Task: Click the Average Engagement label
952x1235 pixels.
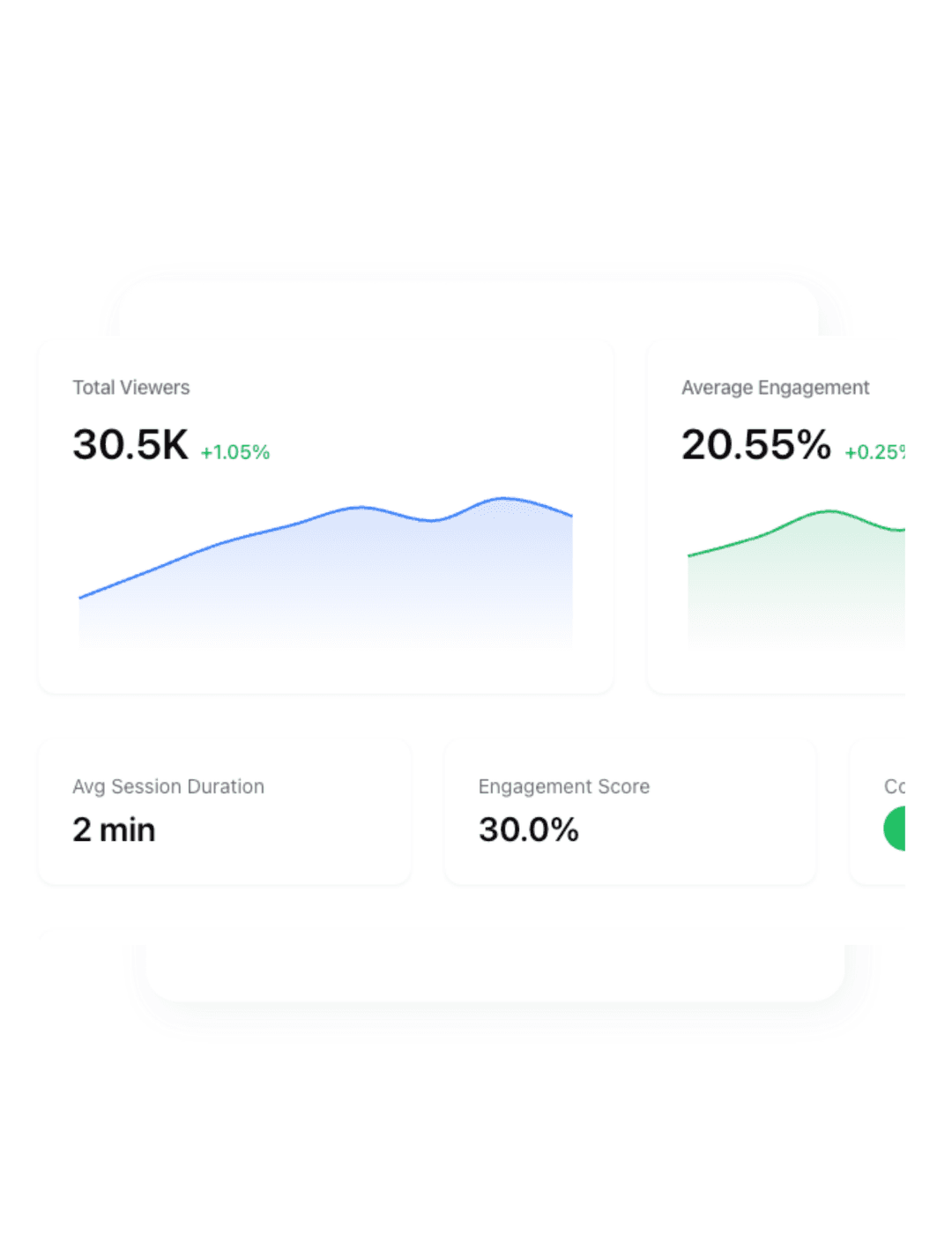Action: (775, 388)
